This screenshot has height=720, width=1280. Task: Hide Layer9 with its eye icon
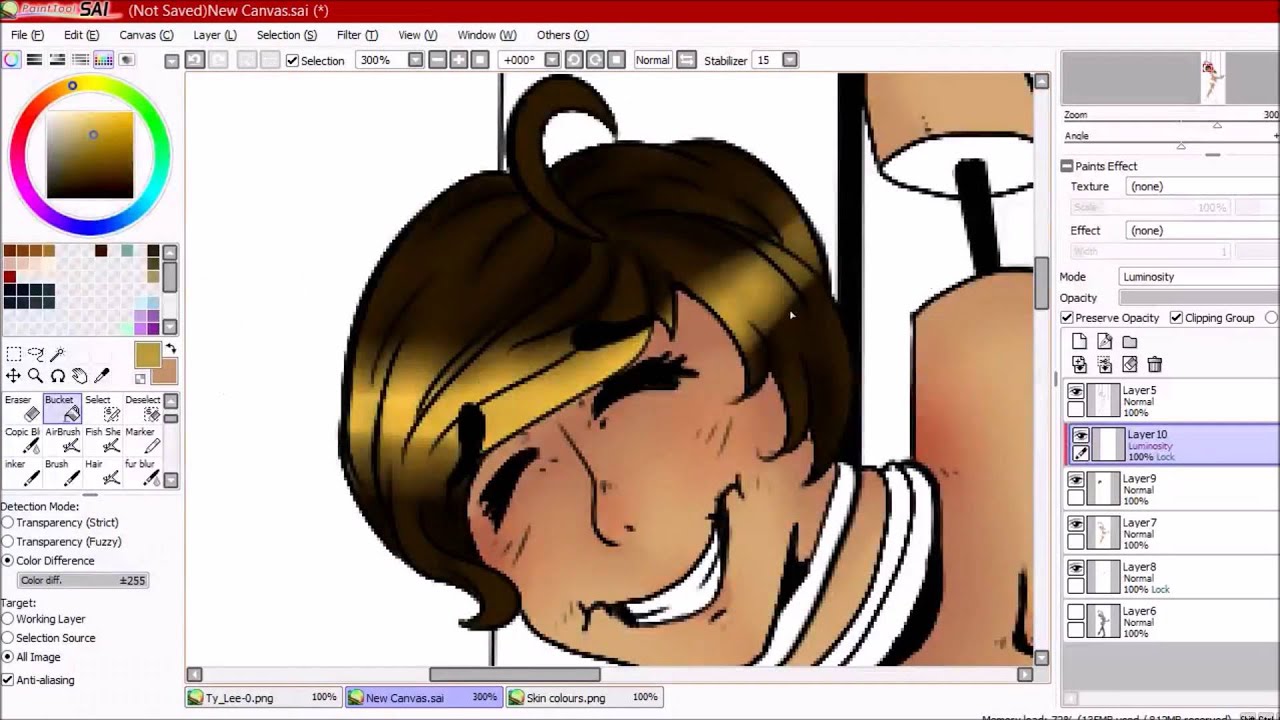tap(1076, 480)
